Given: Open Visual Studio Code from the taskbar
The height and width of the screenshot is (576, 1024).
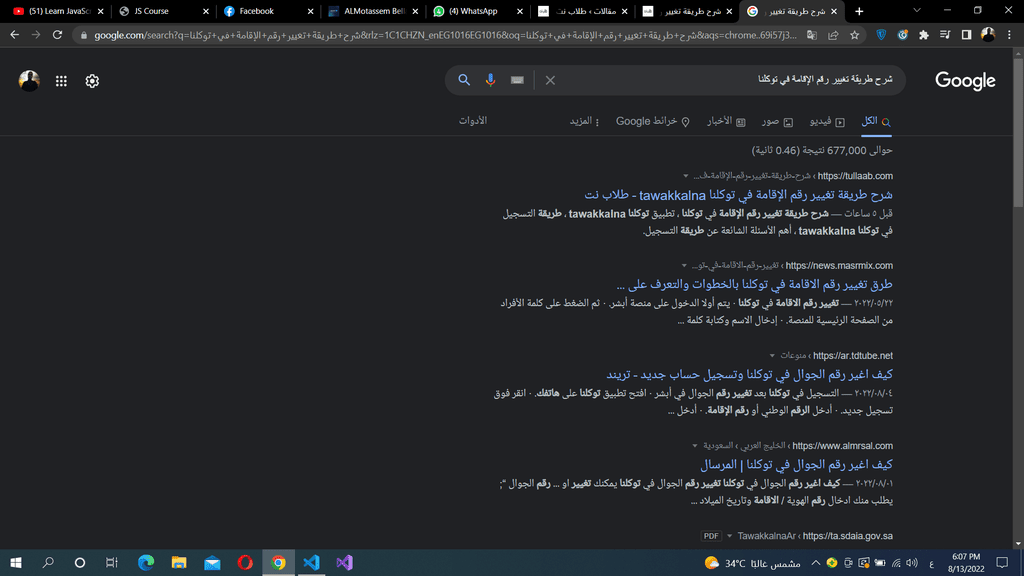Looking at the screenshot, I should pos(312,562).
